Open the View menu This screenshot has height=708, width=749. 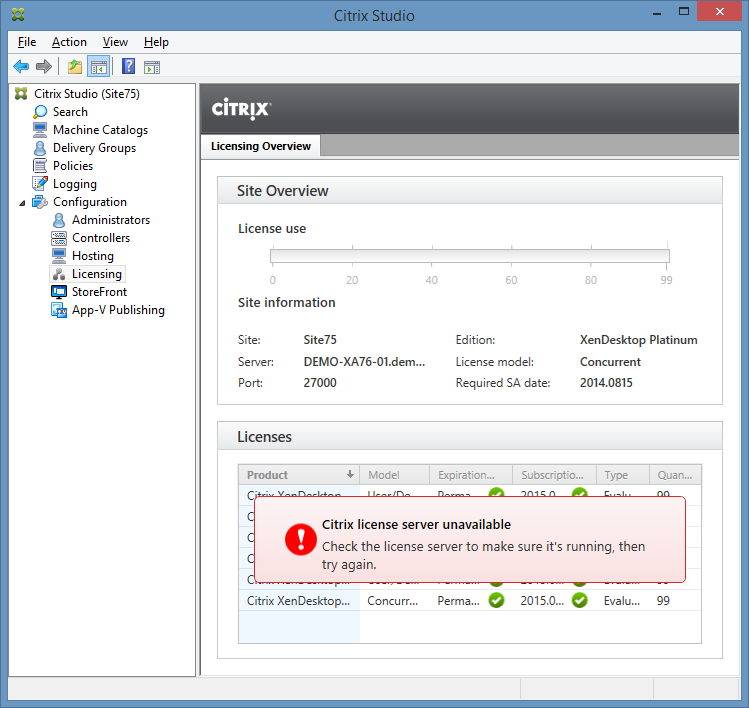115,42
